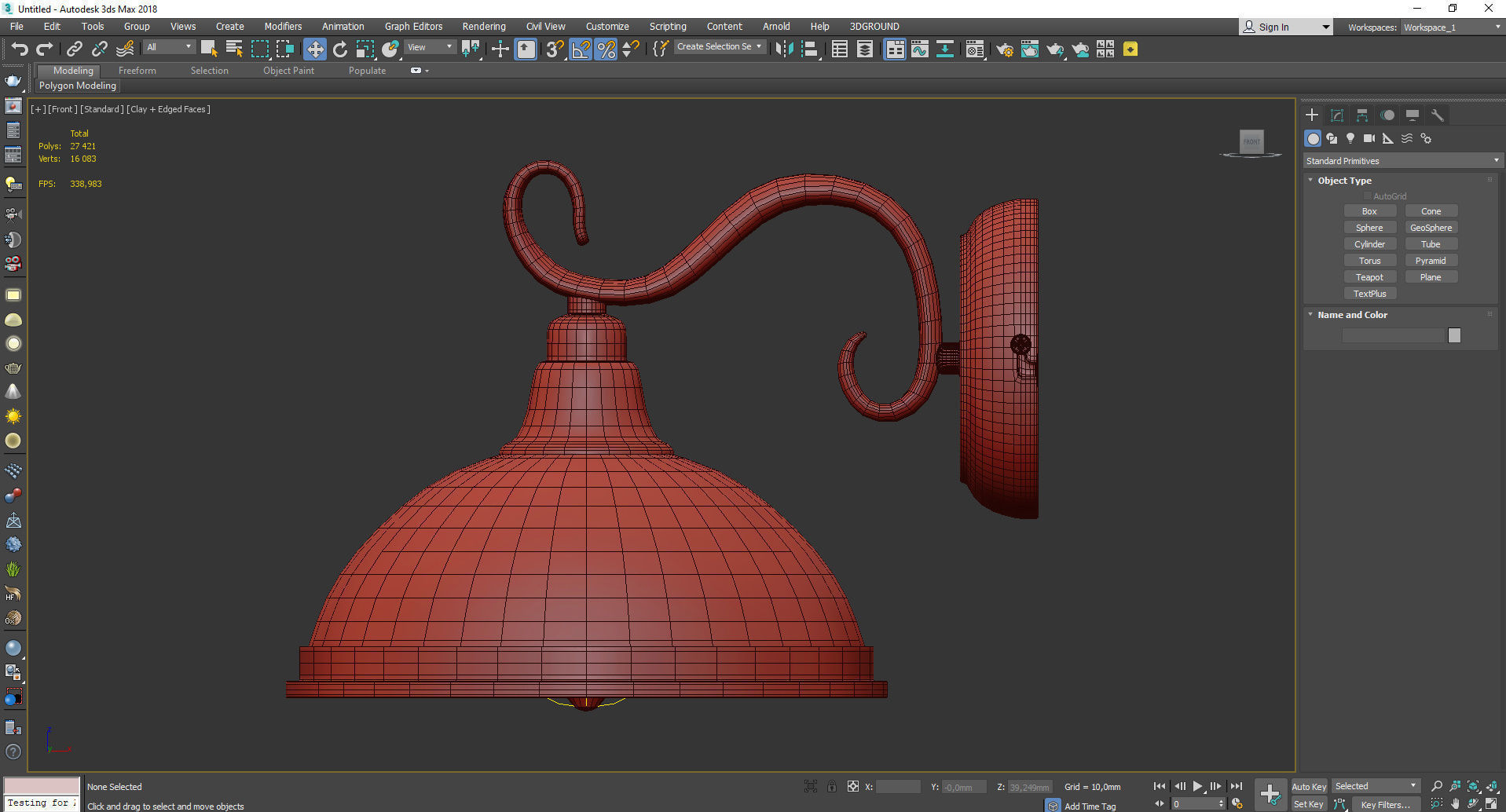Viewport: 1506px width, 812px height.
Task: Click the Select and Place tool
Action: point(390,49)
